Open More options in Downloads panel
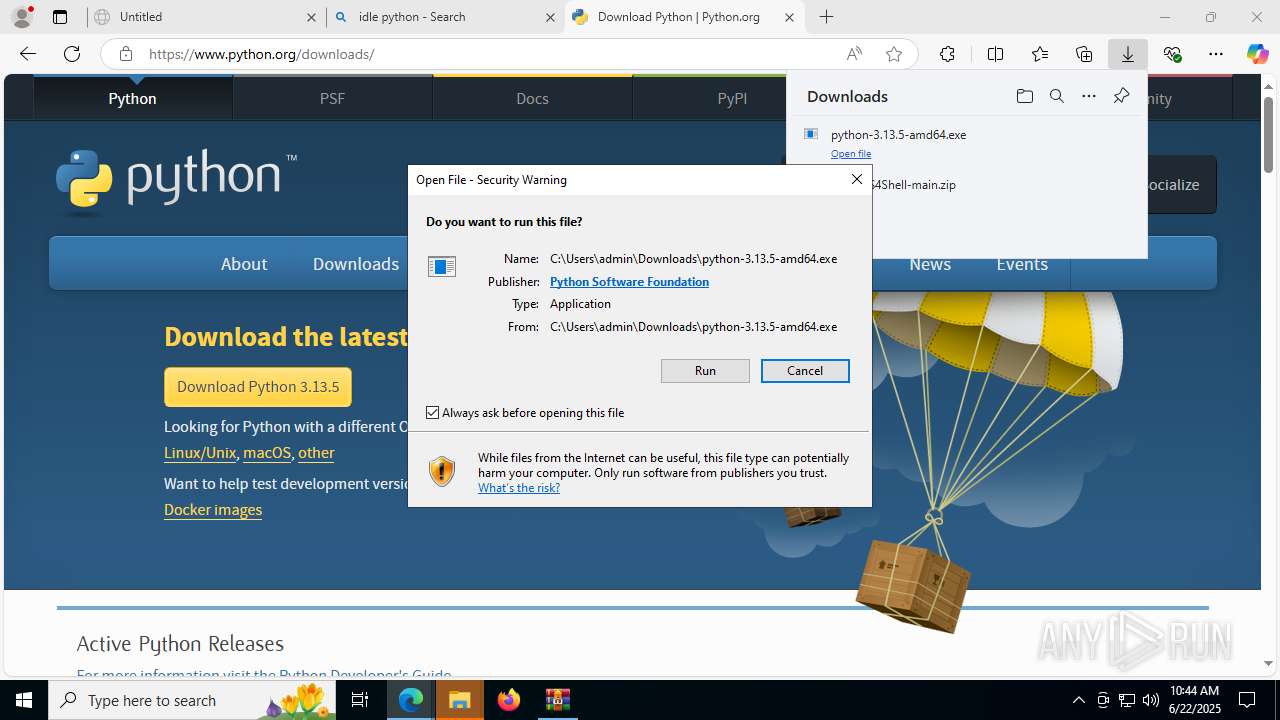The height and width of the screenshot is (720, 1280). [x=1089, y=96]
